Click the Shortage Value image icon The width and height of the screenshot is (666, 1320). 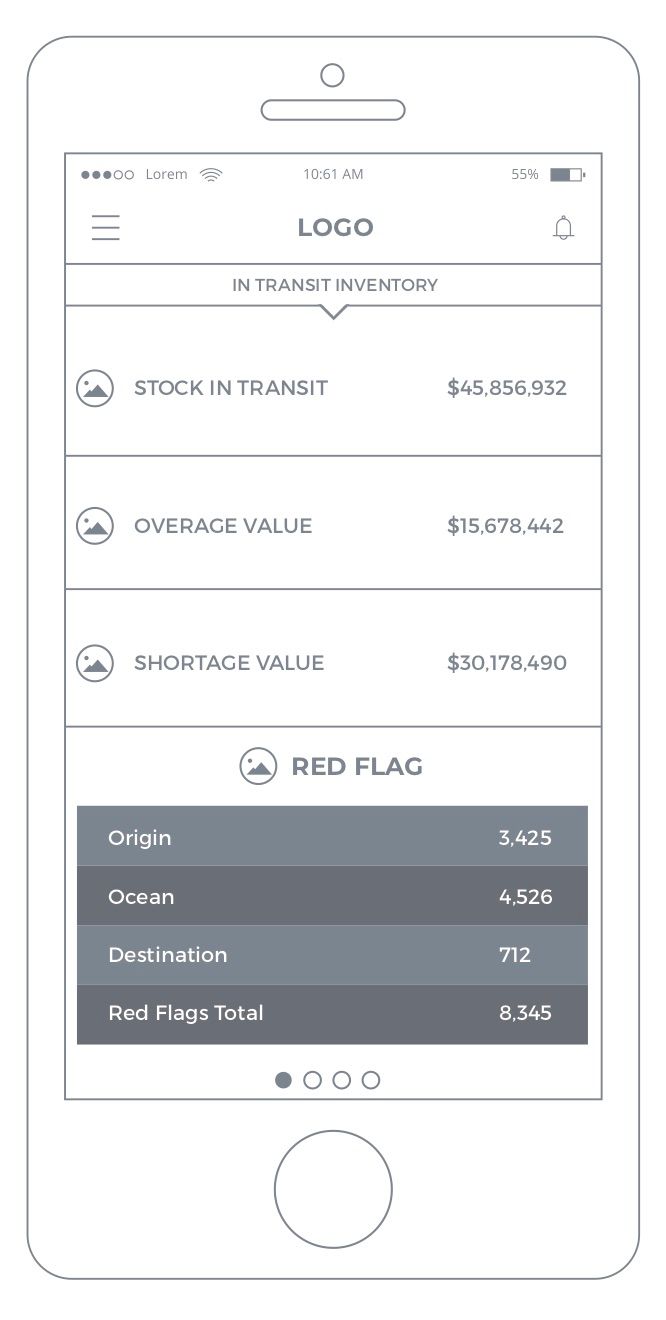coord(95,663)
